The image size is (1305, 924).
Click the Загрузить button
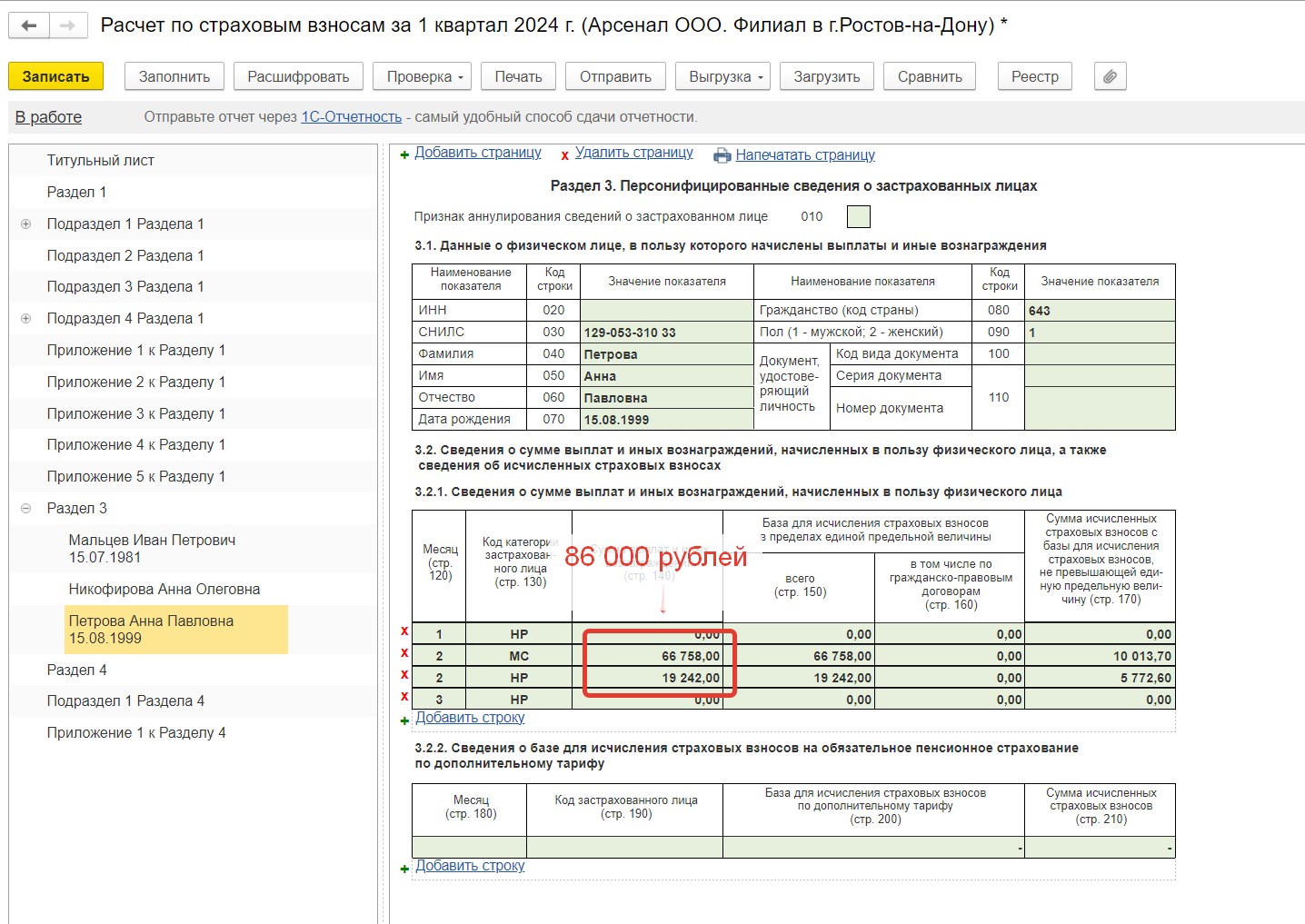tap(827, 76)
